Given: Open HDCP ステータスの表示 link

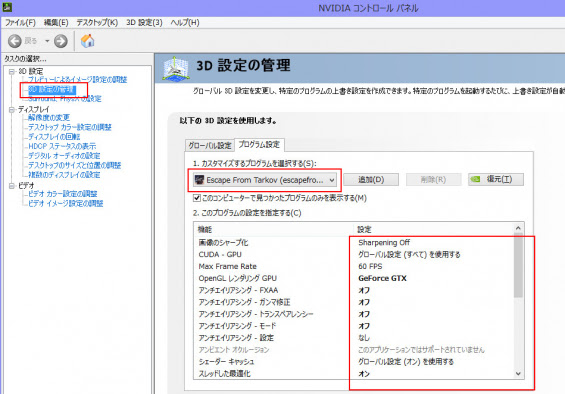Looking at the screenshot, I should (x=62, y=146).
